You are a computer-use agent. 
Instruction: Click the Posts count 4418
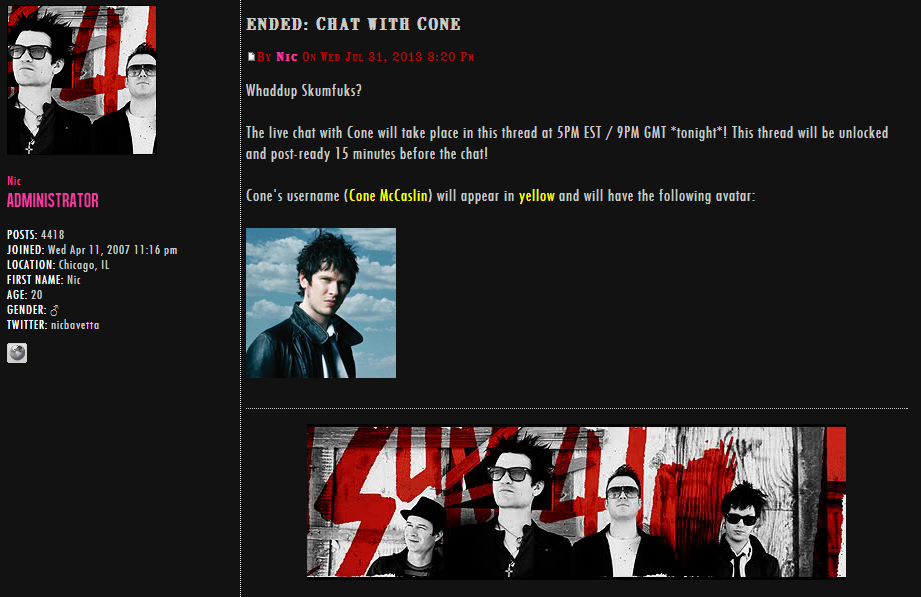tap(53, 235)
